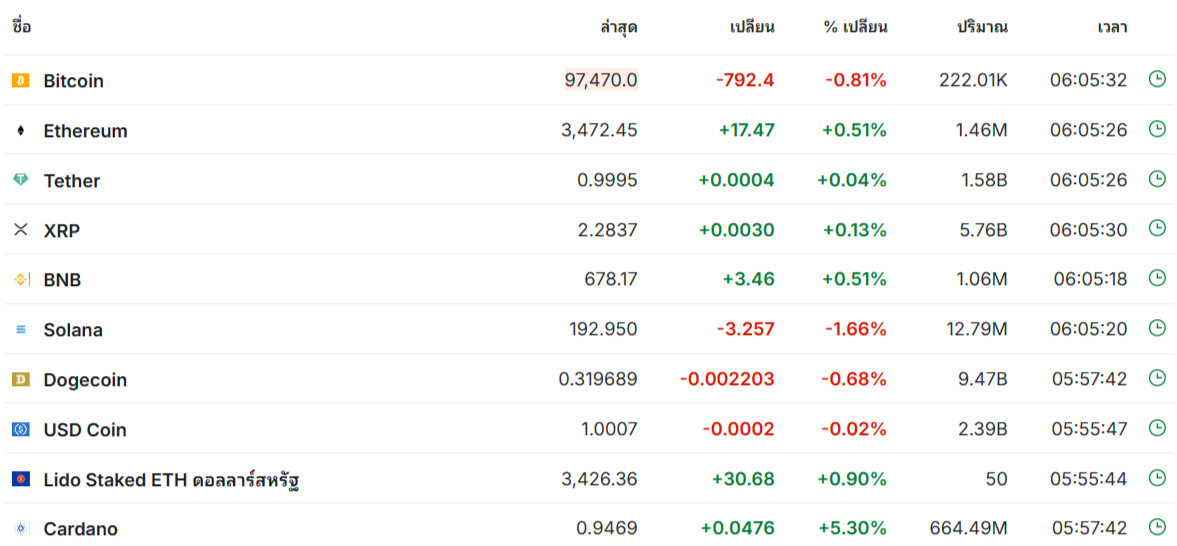Viewport: 1177px width, 546px height.
Task: Open the Ethereum details link
Action: [86, 131]
